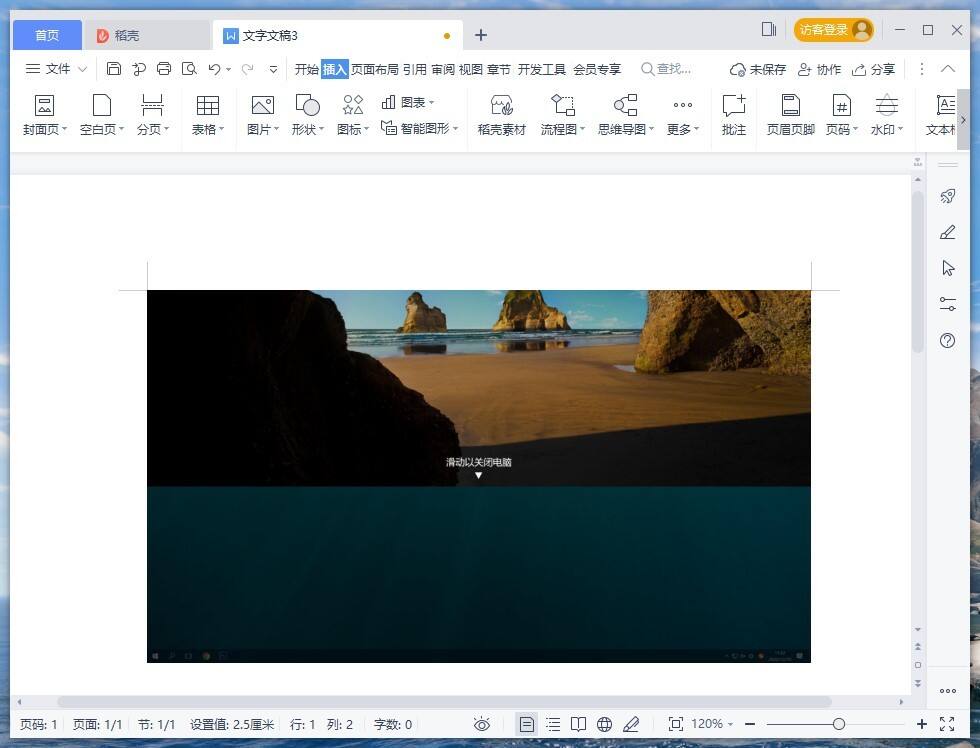Expand the quick access toolbar customize arrow
Screen dimensions: 980x748
(x=273, y=69)
